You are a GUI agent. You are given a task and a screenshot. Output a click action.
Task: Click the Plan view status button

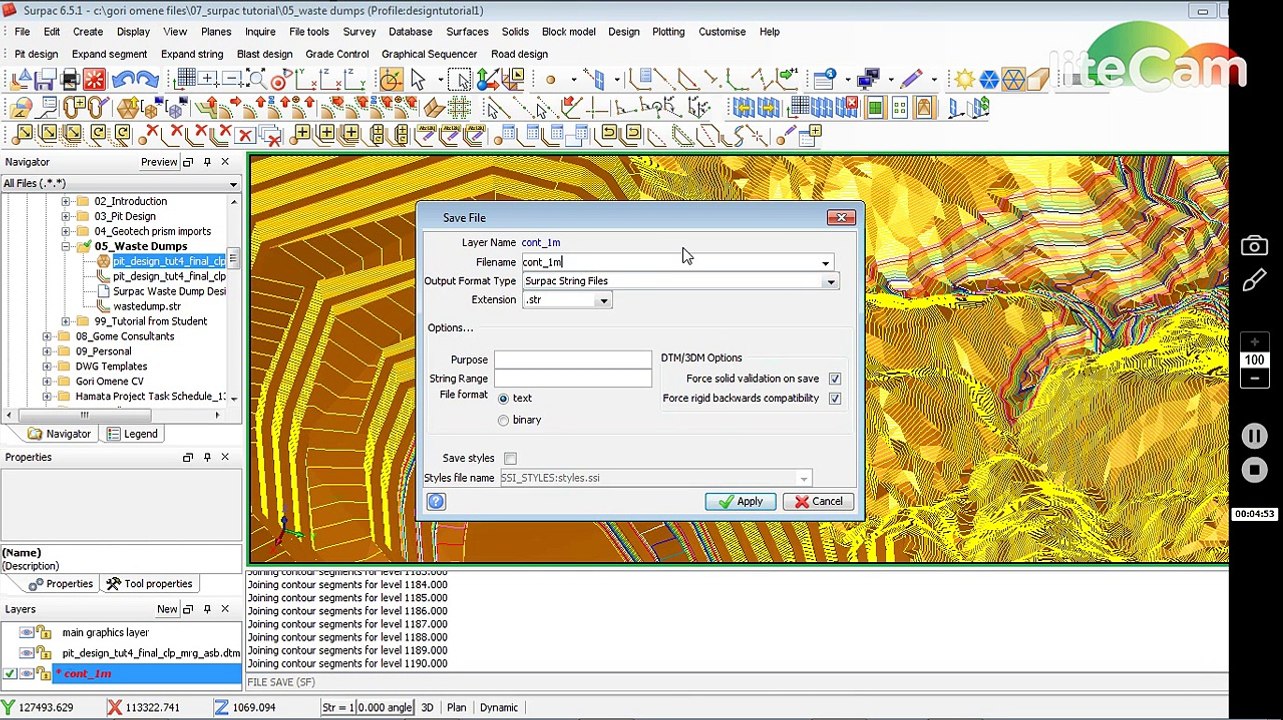point(456,707)
